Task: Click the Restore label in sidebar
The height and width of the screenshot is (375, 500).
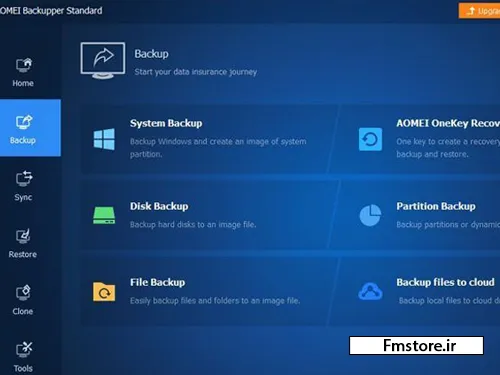Action: [23, 254]
